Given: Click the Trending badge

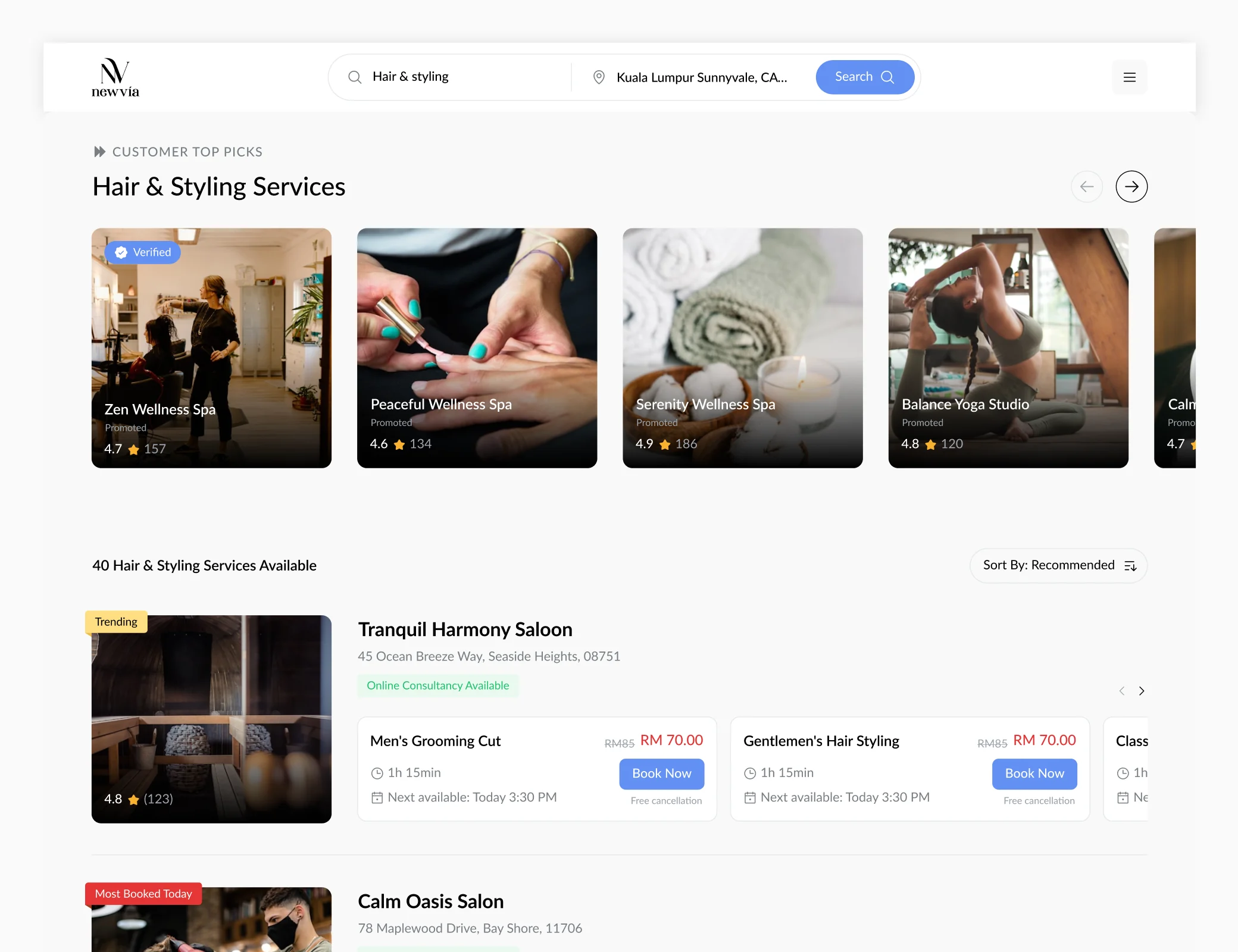Looking at the screenshot, I should (116, 622).
